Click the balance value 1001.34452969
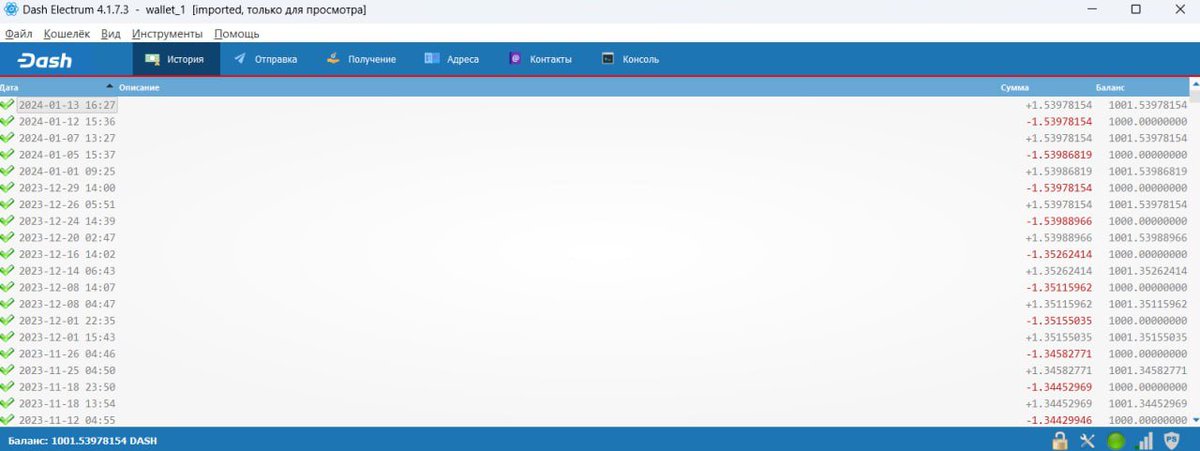The height and width of the screenshot is (451, 1200). [1148, 403]
